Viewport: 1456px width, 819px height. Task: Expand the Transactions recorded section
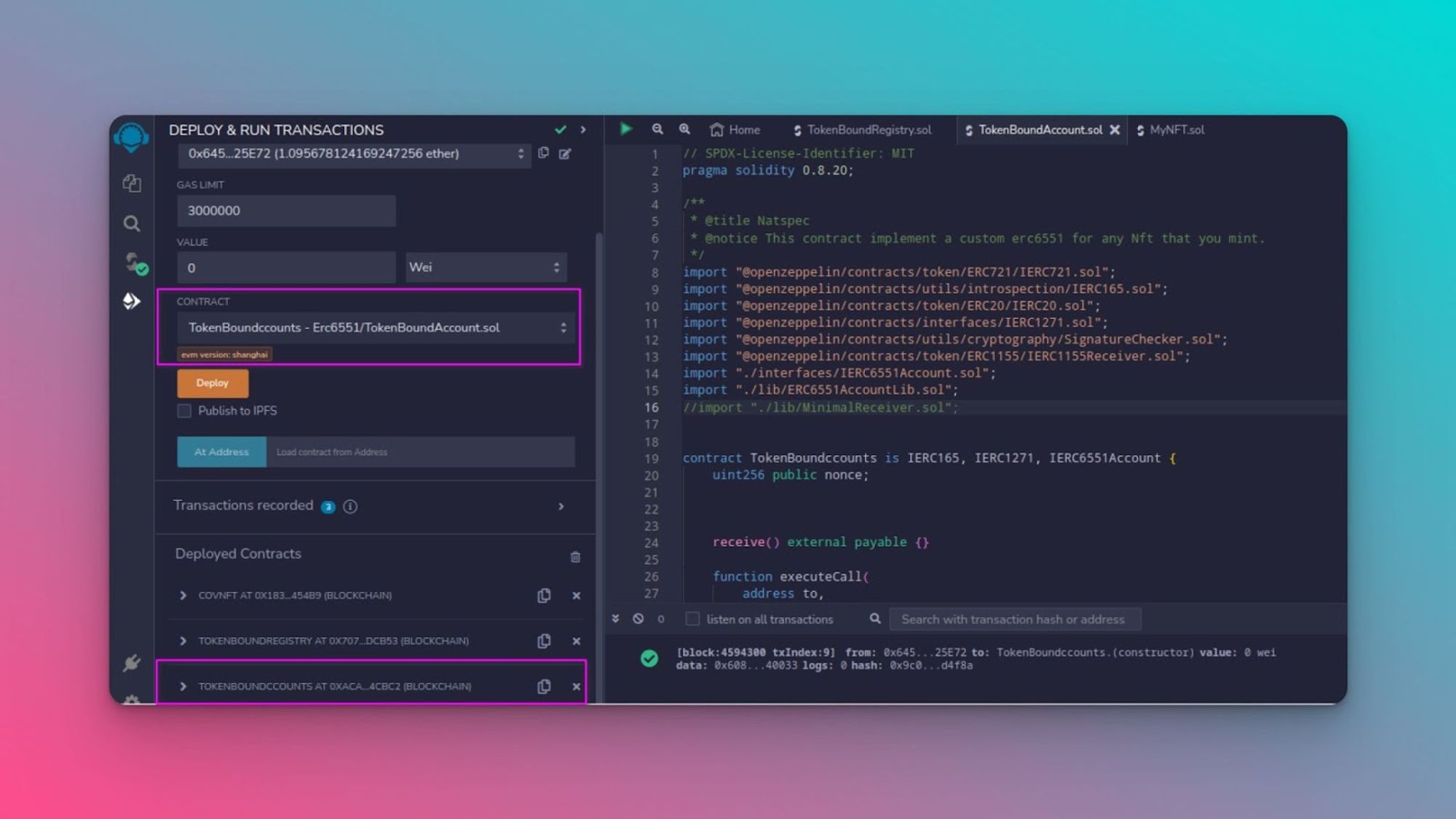tap(561, 507)
